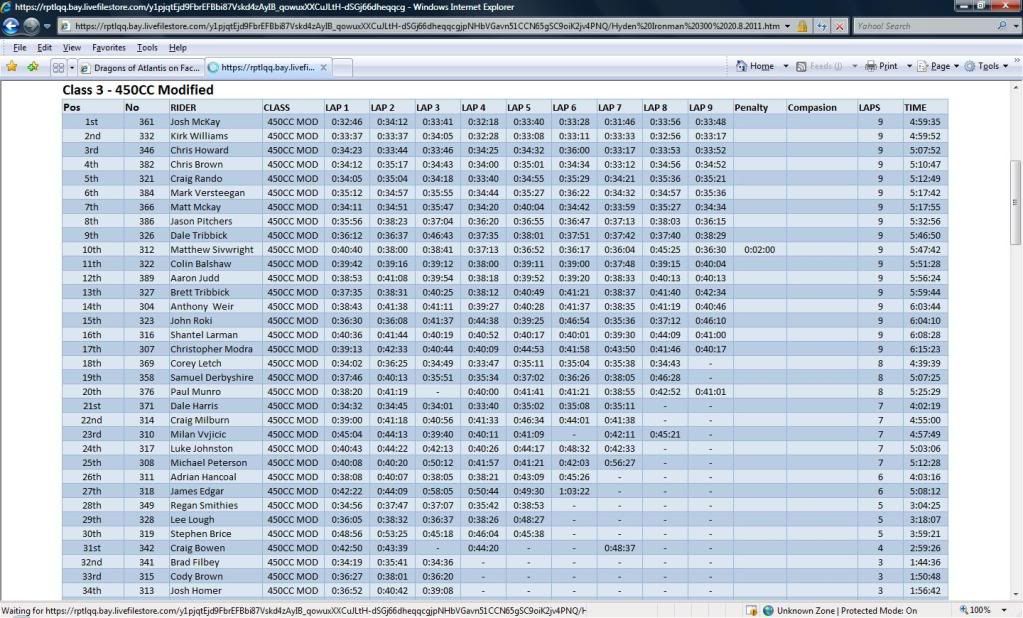The image size is (1023, 618).
Task: Click the browser Back arrow button
Action: click(x=12, y=26)
